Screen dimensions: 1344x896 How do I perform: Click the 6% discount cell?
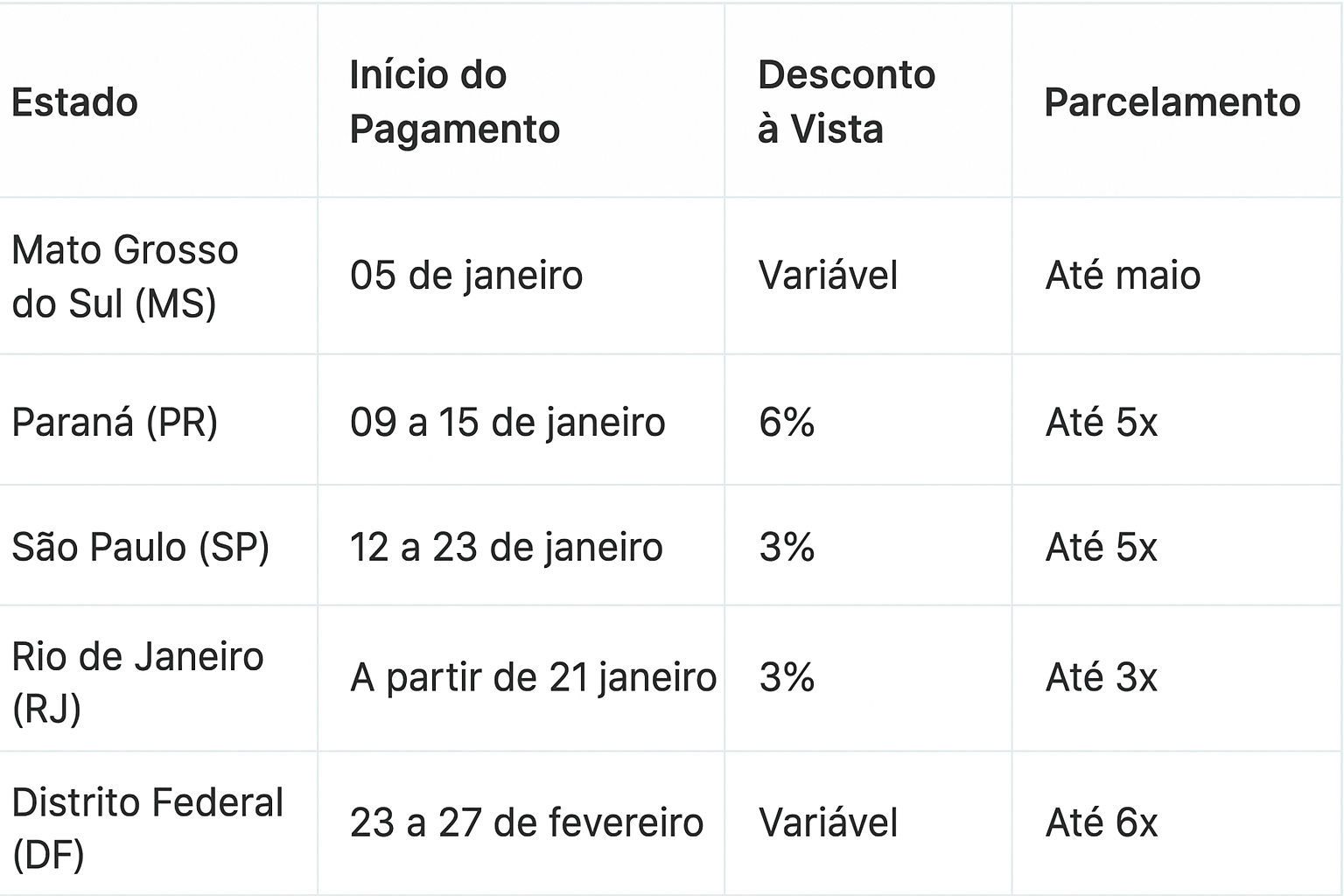[x=787, y=423]
